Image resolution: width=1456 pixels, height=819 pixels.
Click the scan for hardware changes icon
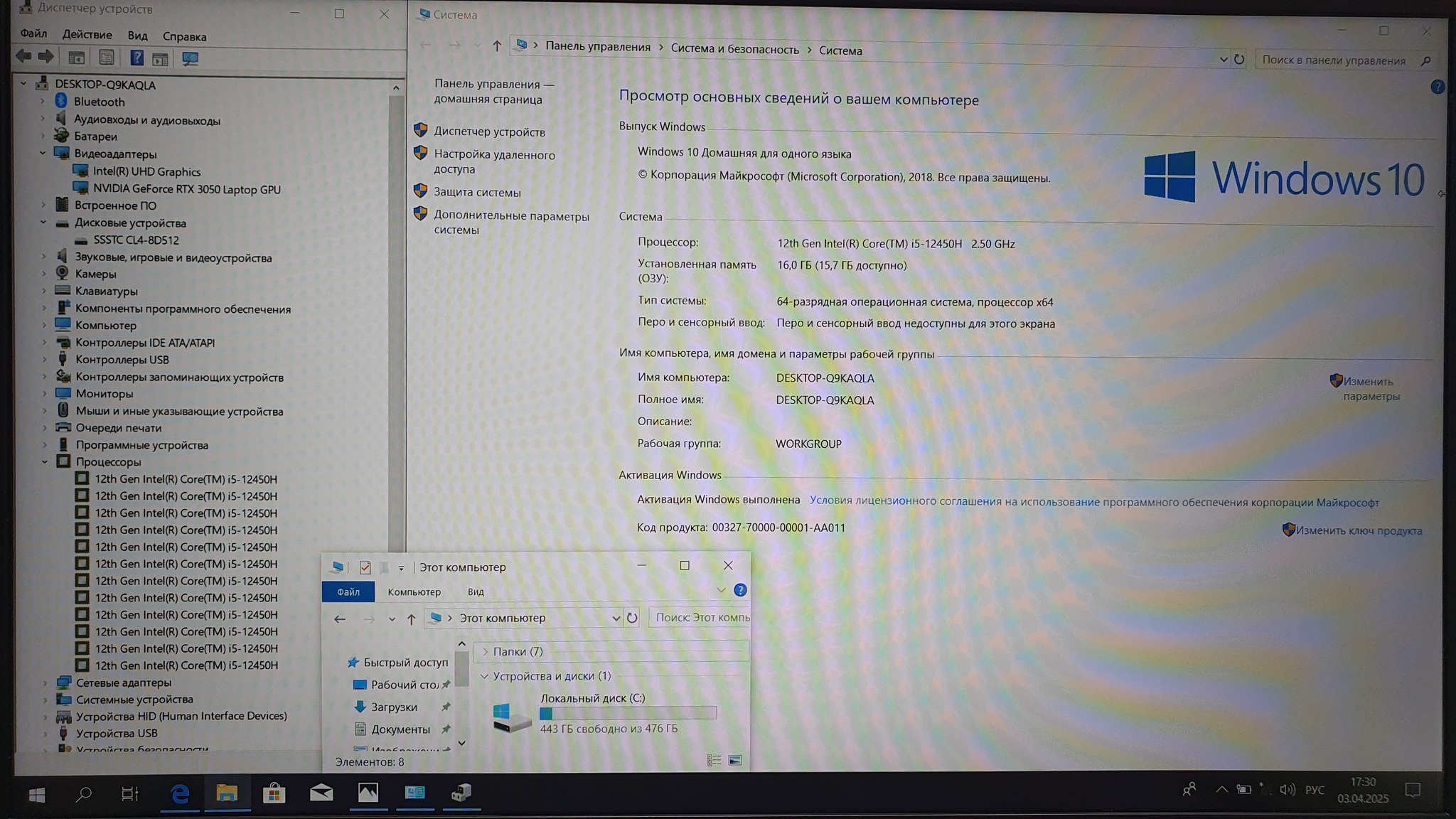190,59
